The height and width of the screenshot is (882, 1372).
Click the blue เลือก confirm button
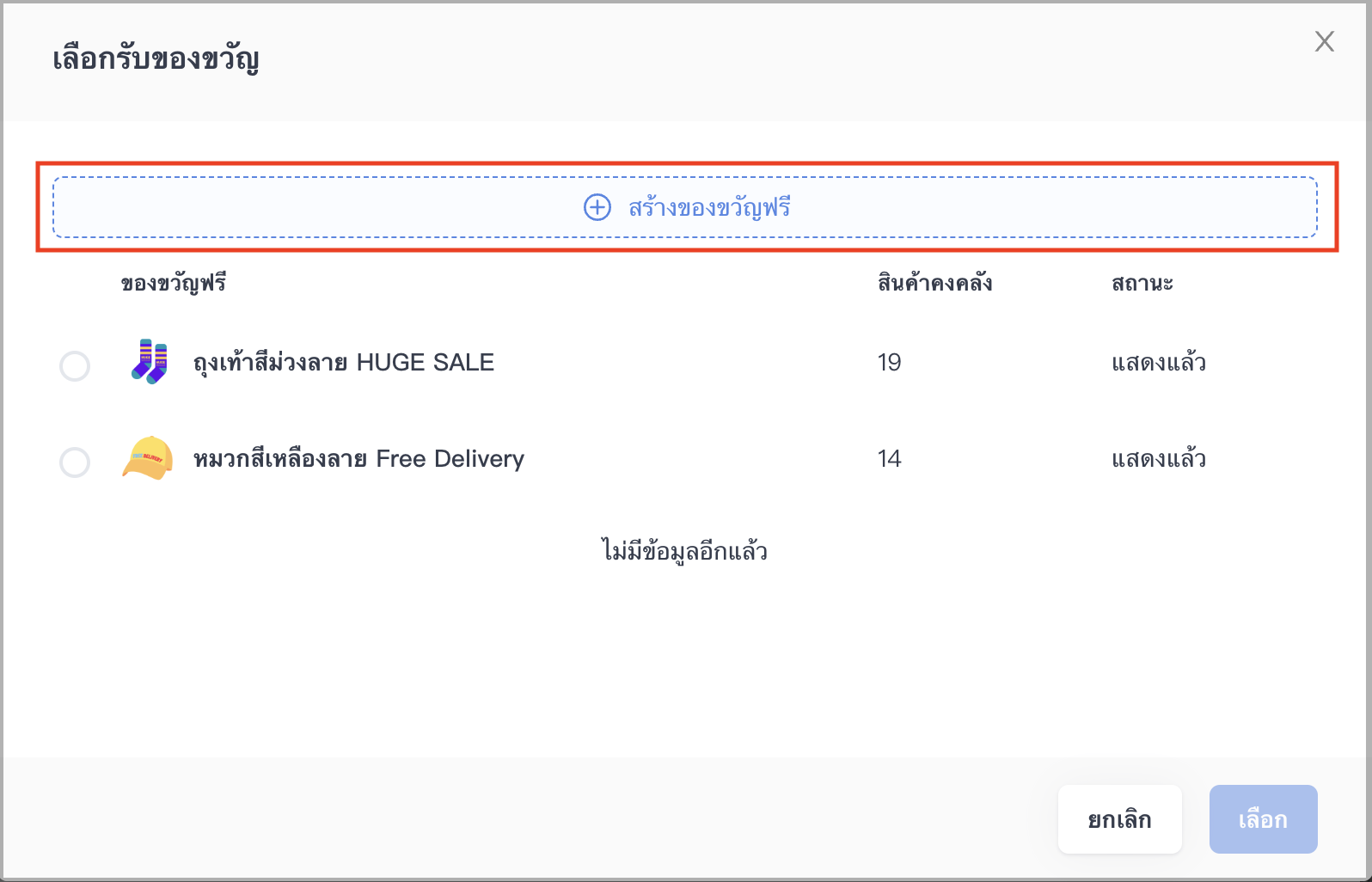pyautogui.click(x=1263, y=819)
